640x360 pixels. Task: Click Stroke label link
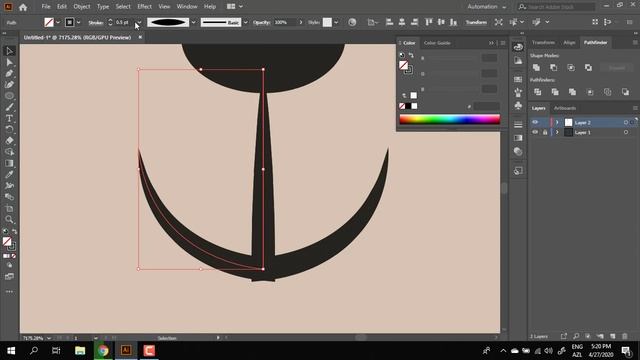[x=96, y=23]
